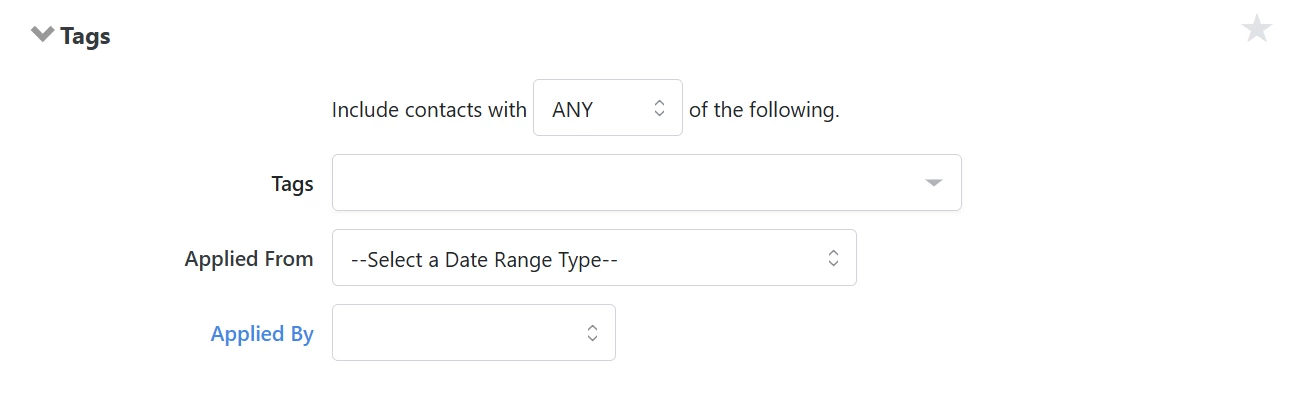
Task: Click the "of the following." text
Action: click(764, 110)
